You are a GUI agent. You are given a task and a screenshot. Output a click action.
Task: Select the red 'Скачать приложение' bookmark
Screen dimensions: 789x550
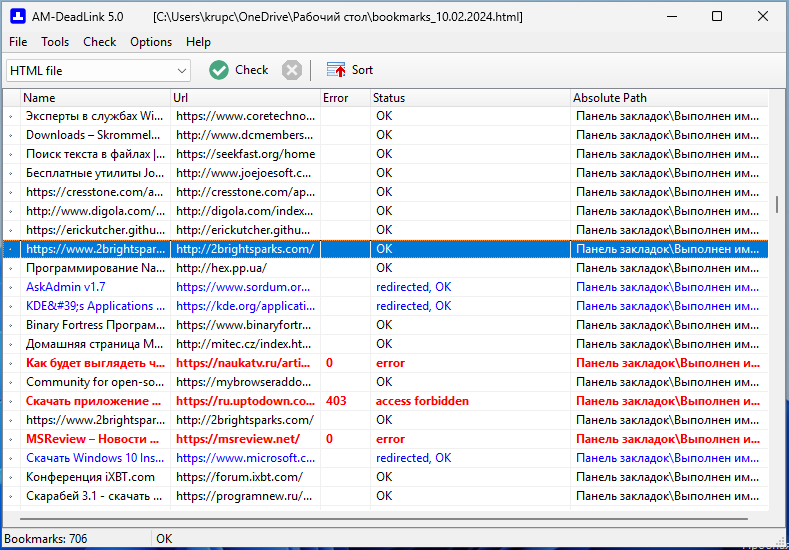(94, 401)
